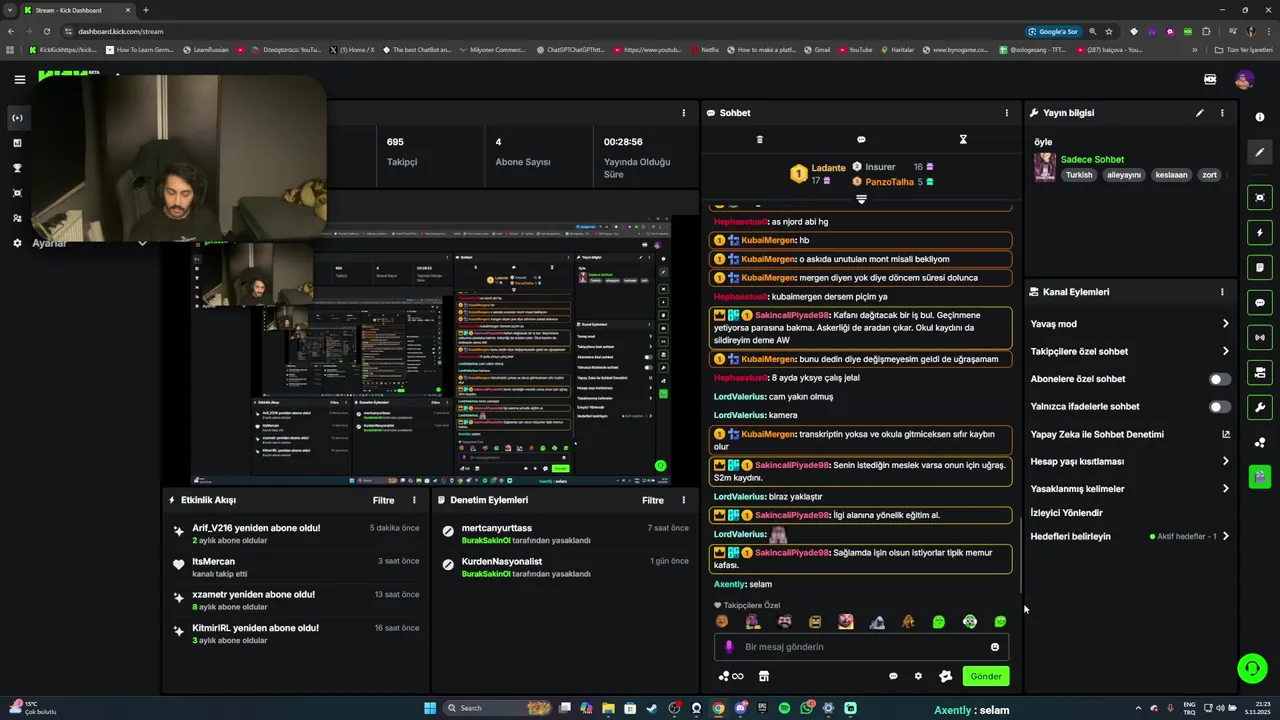Select the aileyayını tag
1280x720 pixels.
click(x=1123, y=175)
